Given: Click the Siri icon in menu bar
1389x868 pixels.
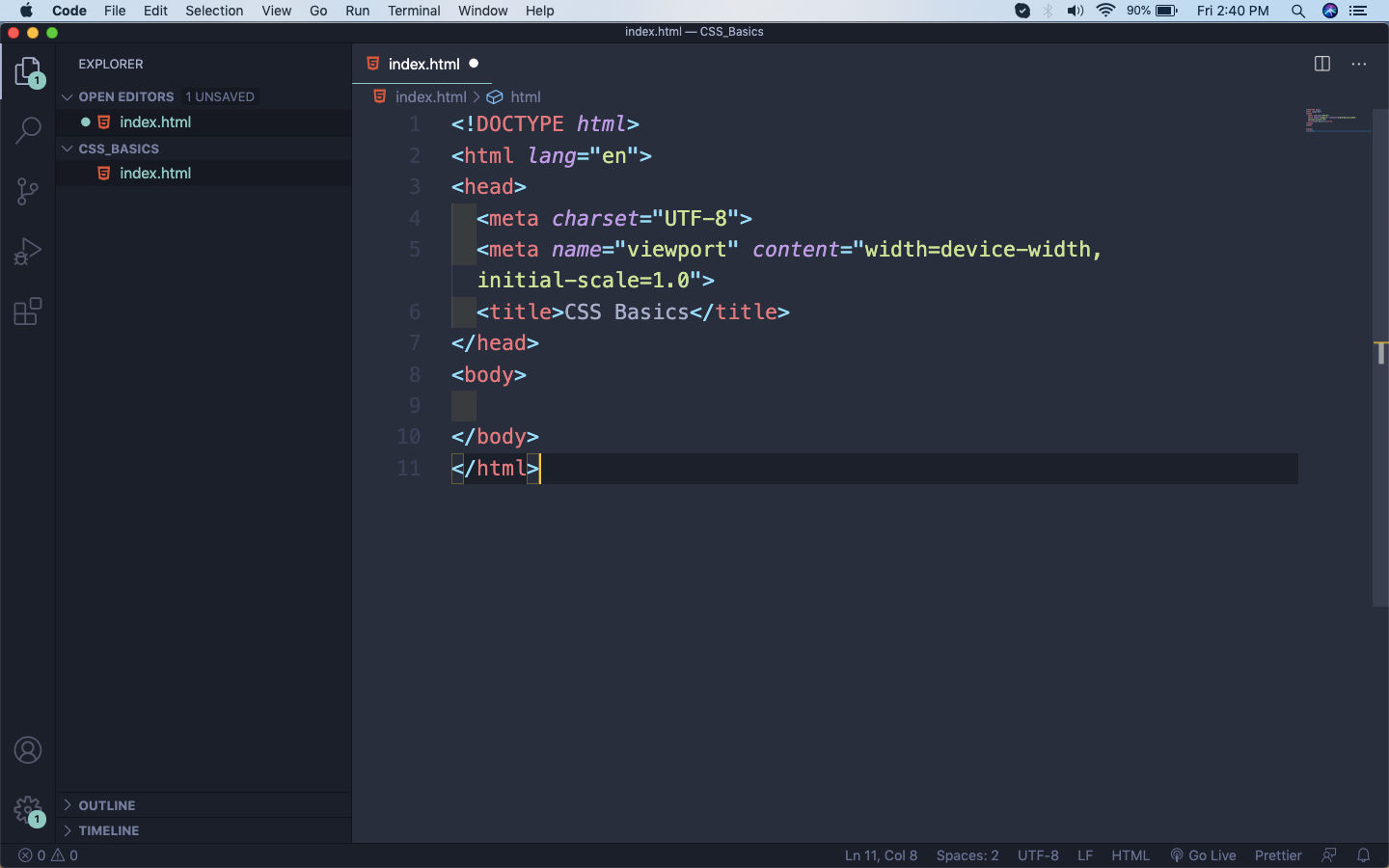Looking at the screenshot, I should (1330, 11).
